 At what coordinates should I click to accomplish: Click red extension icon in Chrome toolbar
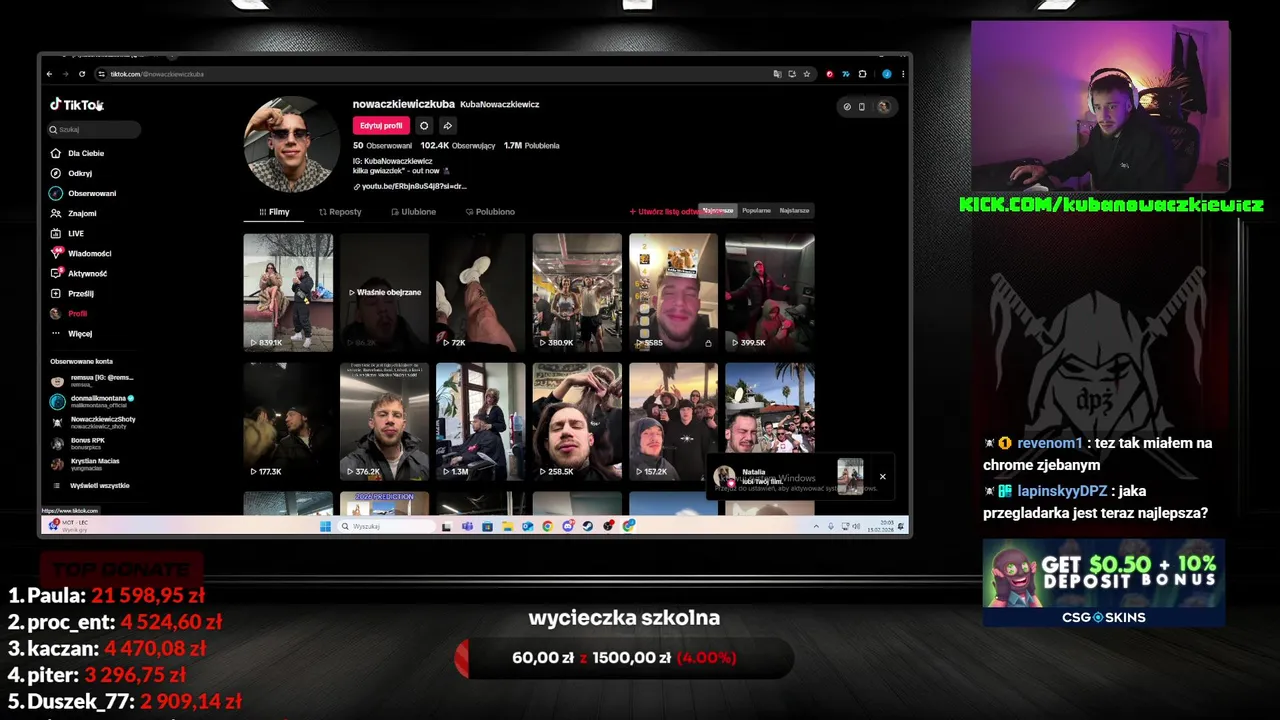pos(830,74)
